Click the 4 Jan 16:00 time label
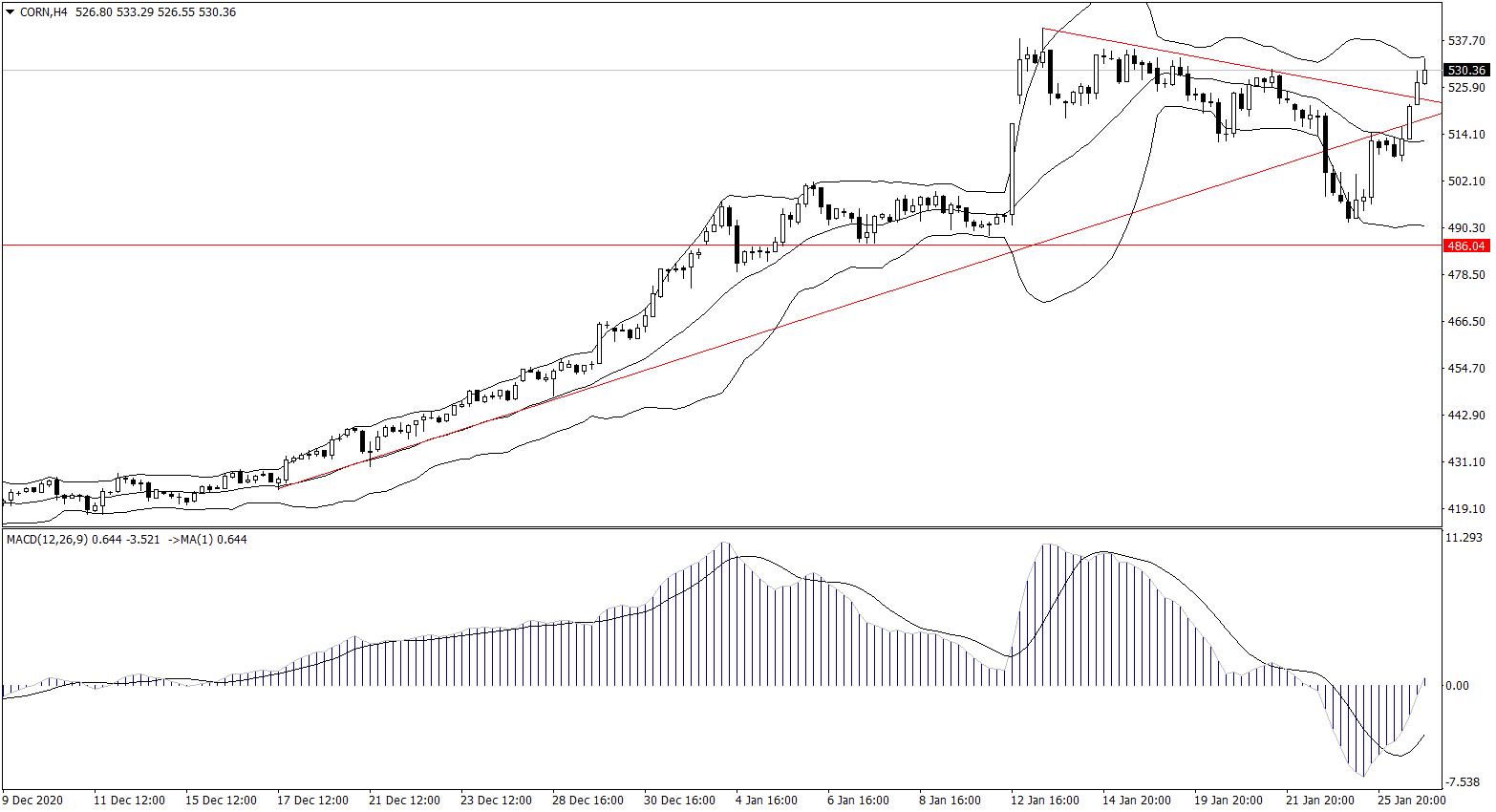 [766, 801]
